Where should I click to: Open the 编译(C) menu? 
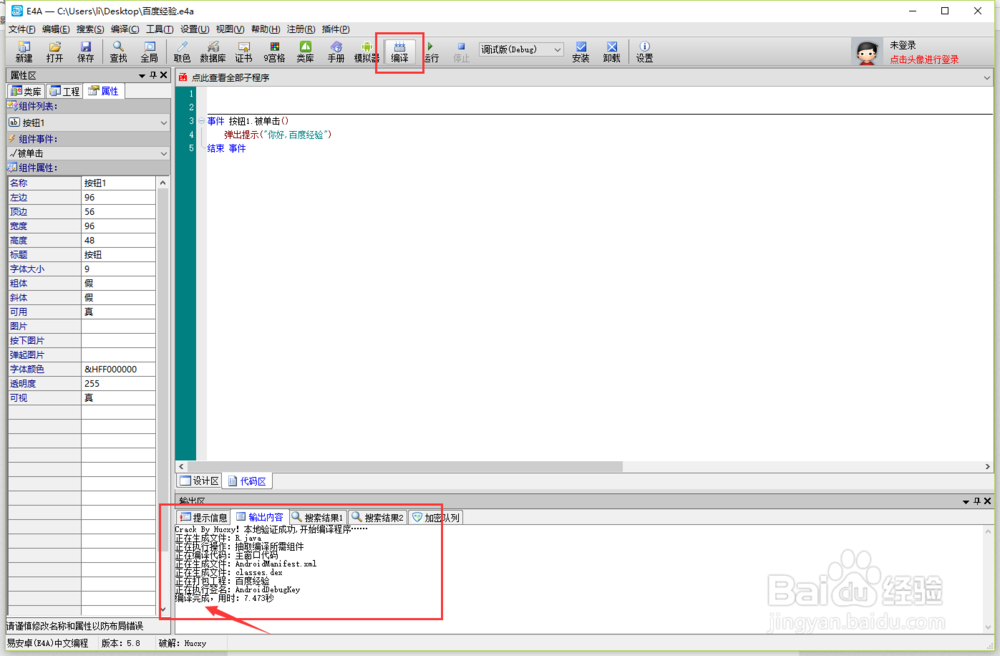124,29
